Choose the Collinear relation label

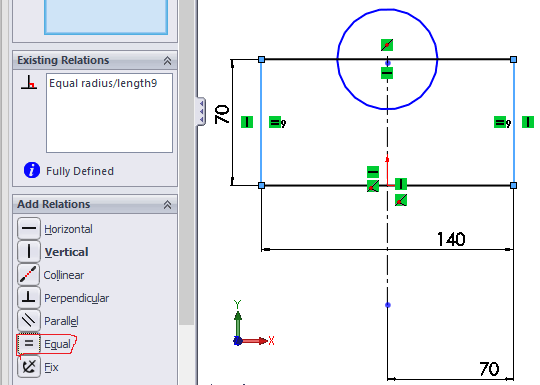[64, 275]
